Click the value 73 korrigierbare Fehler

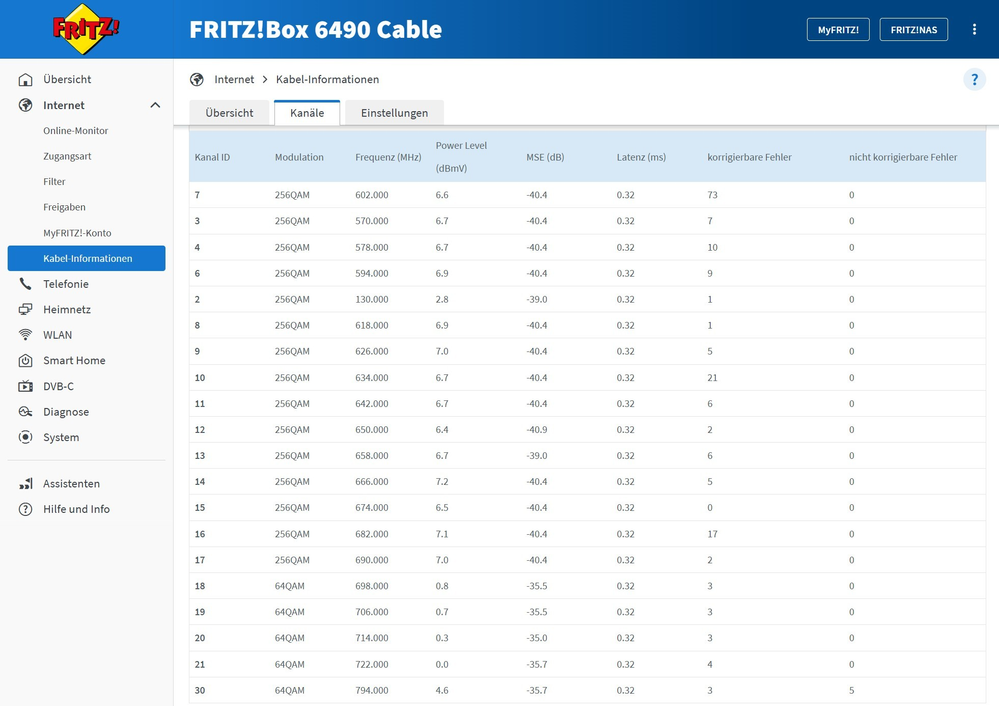tap(712, 195)
